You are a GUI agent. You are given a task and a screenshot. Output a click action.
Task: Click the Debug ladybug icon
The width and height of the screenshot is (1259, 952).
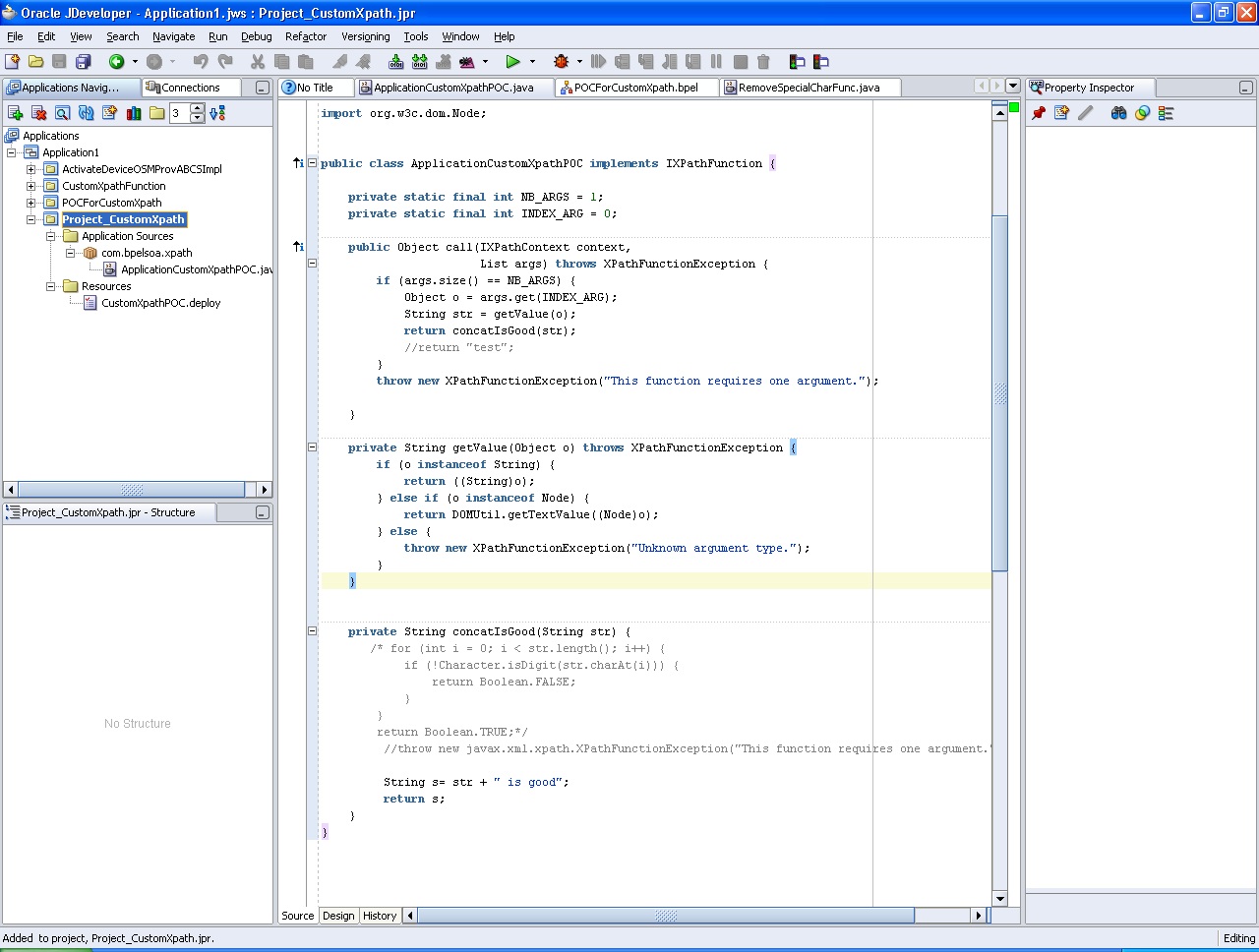coord(562,61)
